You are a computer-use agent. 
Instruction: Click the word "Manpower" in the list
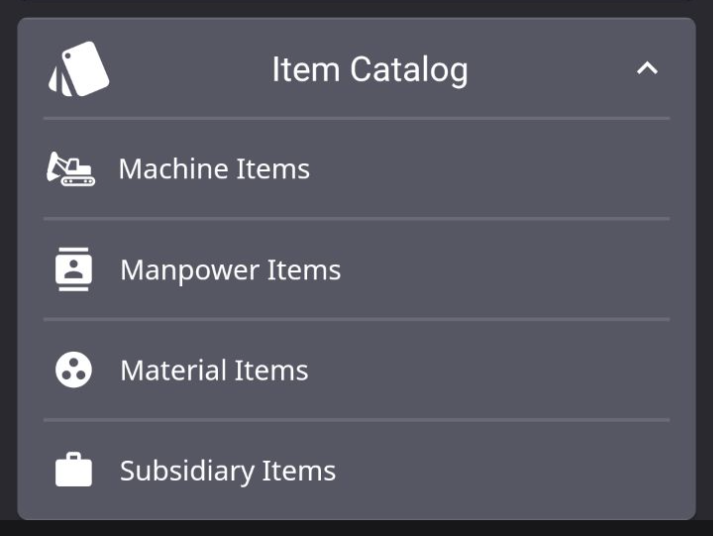190,271
